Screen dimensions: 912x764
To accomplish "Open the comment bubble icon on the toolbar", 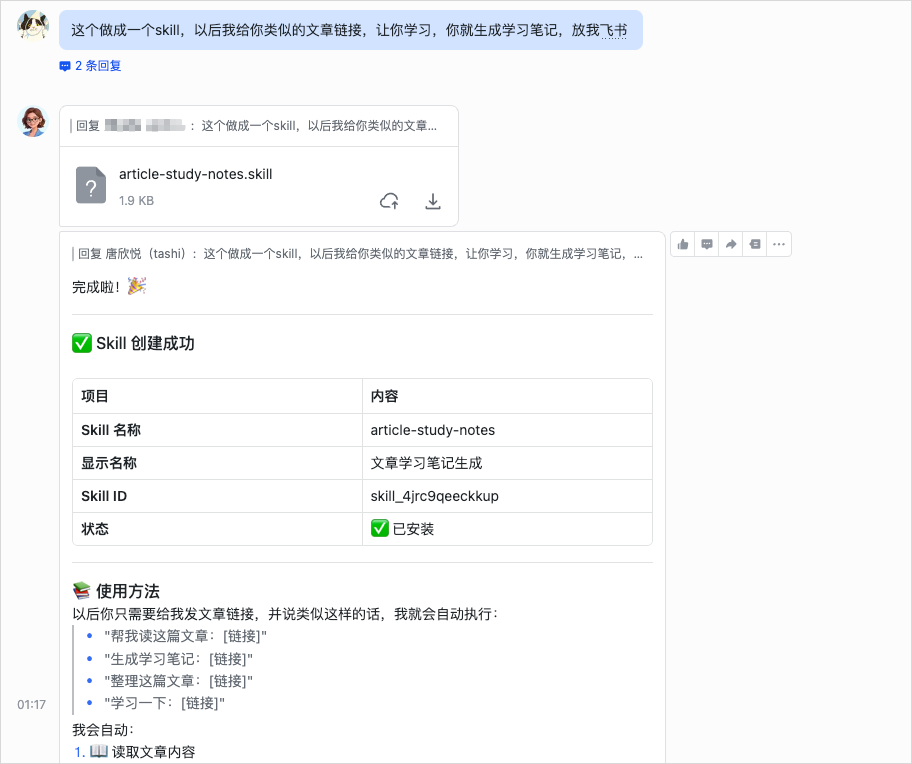I will click(707, 243).
